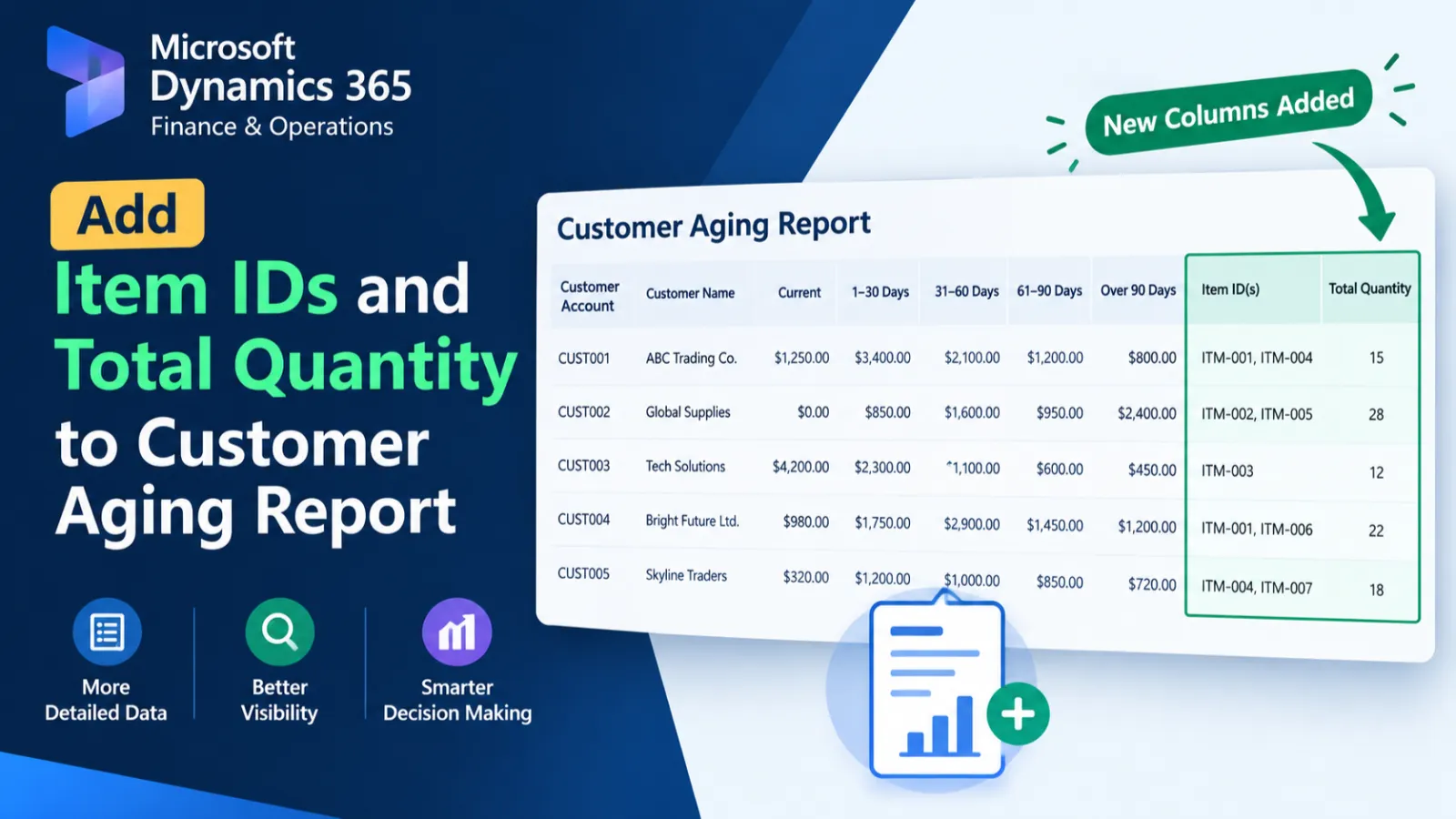
Task: Click the $320.00 Current value
Action: coord(806,578)
